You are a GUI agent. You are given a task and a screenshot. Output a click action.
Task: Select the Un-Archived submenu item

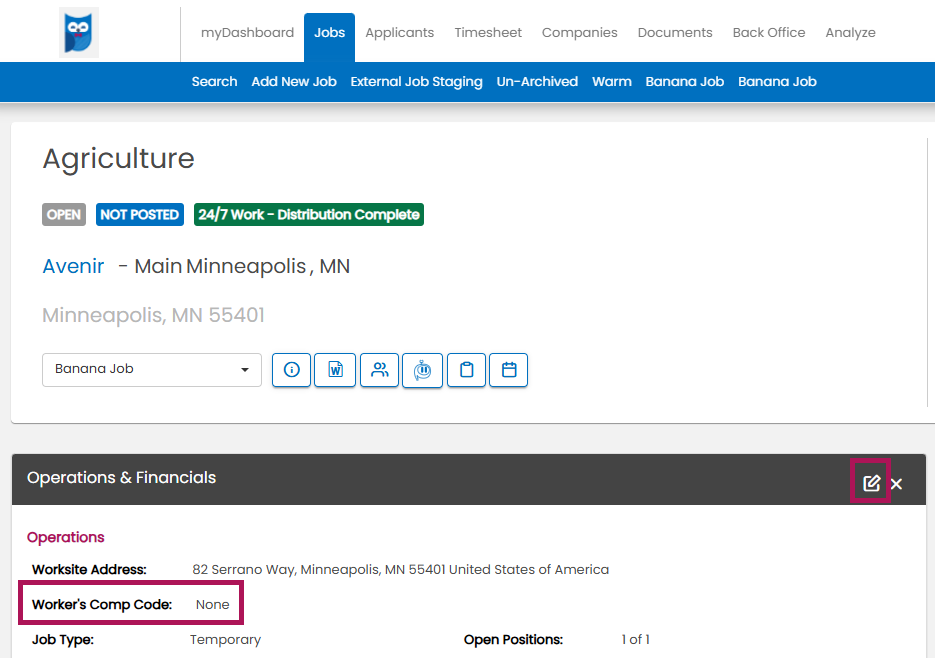(x=537, y=82)
